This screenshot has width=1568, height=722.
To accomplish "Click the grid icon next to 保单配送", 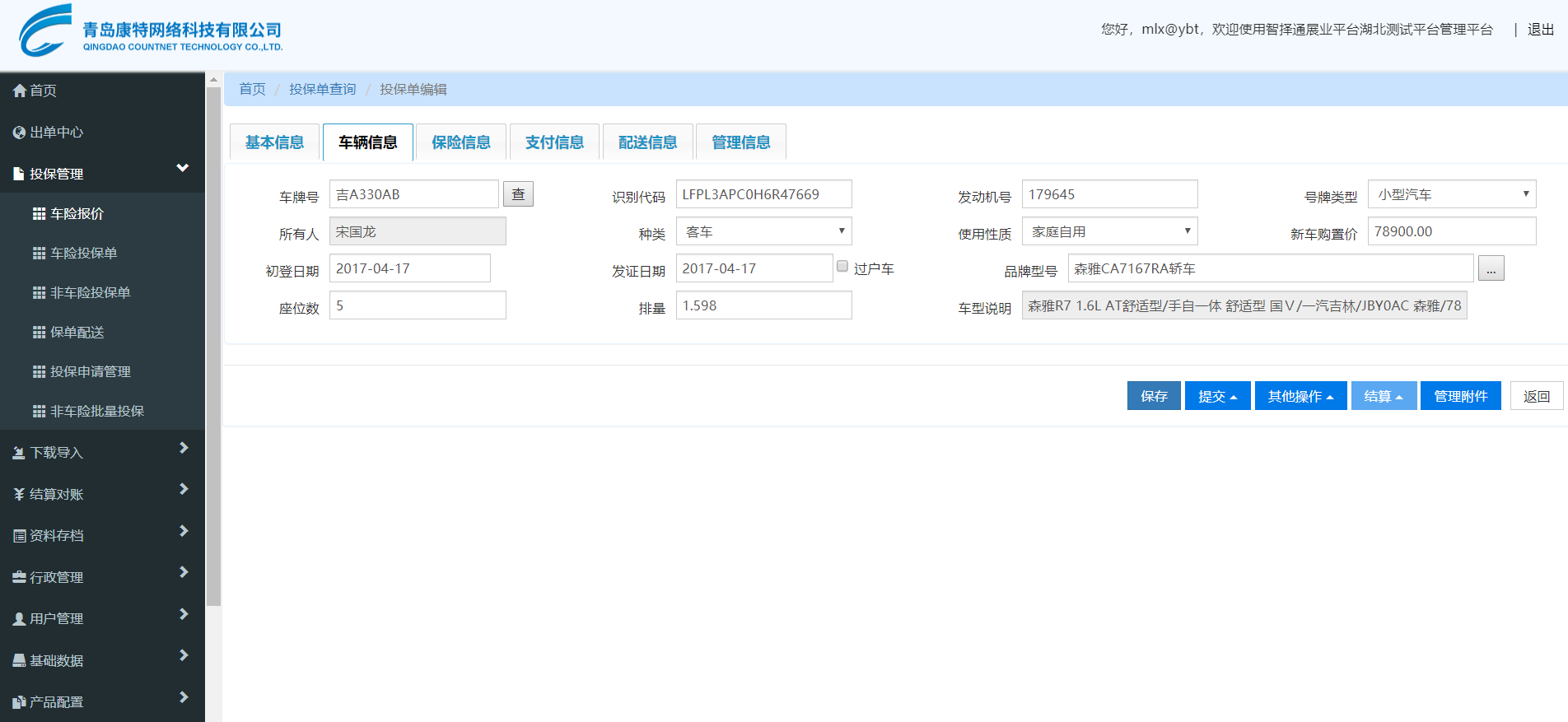I will 39,333.
